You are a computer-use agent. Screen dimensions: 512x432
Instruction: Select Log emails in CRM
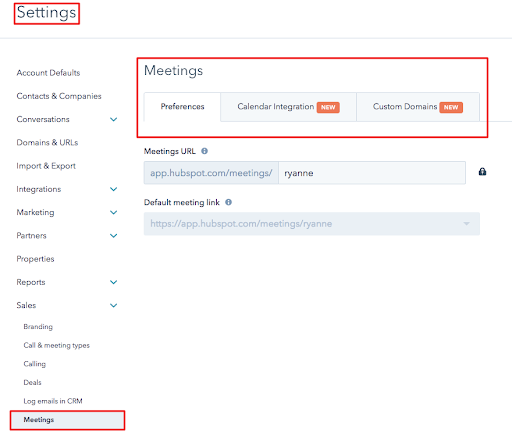click(x=53, y=401)
